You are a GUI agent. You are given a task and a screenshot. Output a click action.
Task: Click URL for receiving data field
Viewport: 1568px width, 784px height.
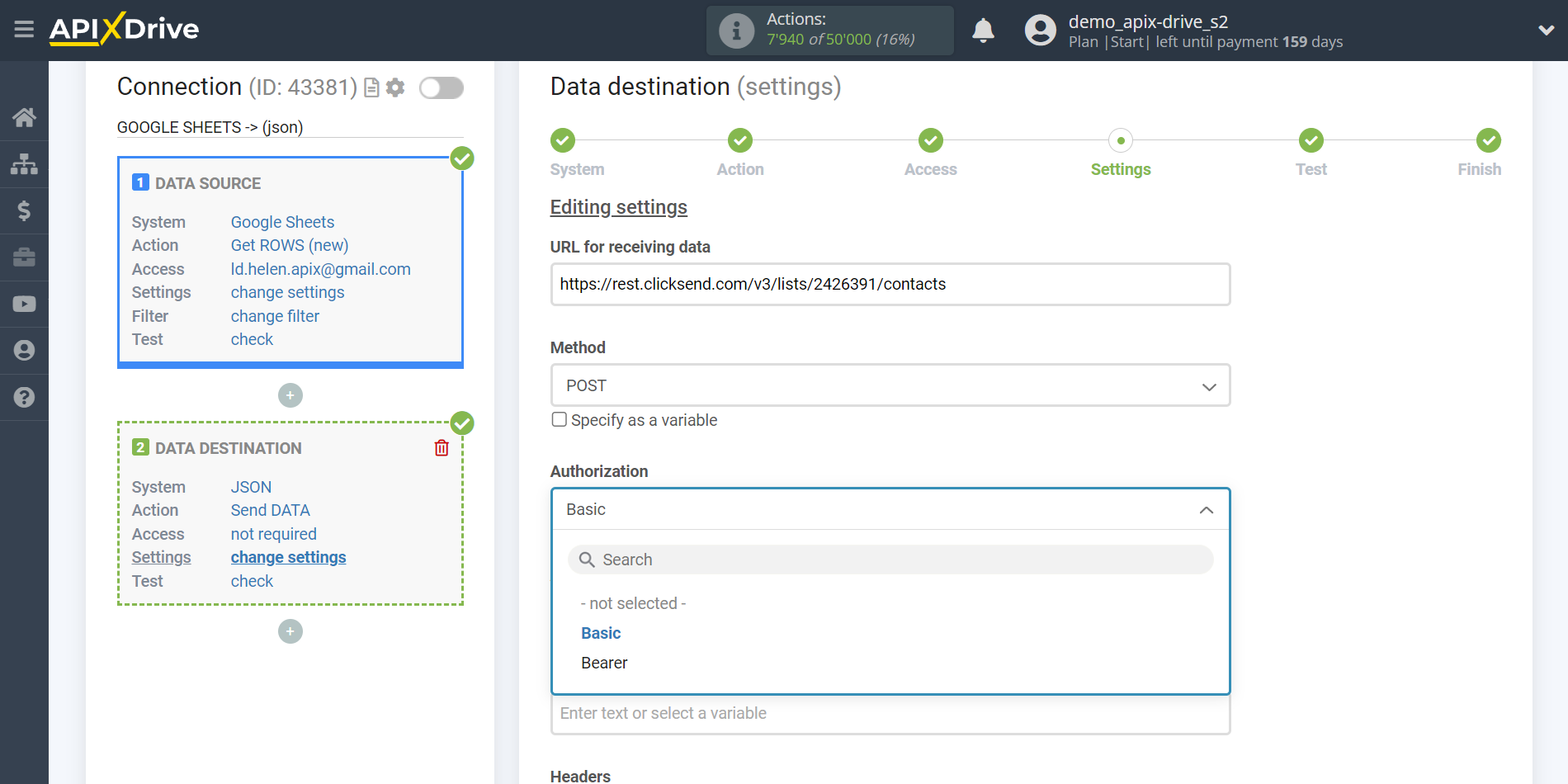click(890, 284)
